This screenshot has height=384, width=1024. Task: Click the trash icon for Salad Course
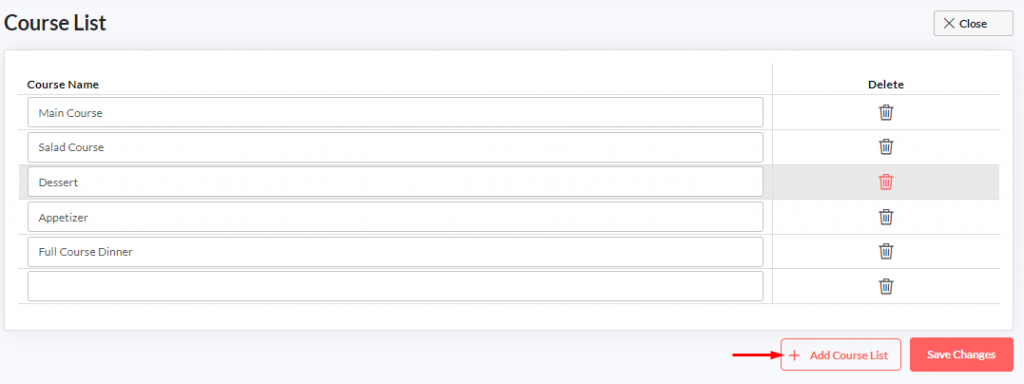pyautogui.click(x=886, y=147)
